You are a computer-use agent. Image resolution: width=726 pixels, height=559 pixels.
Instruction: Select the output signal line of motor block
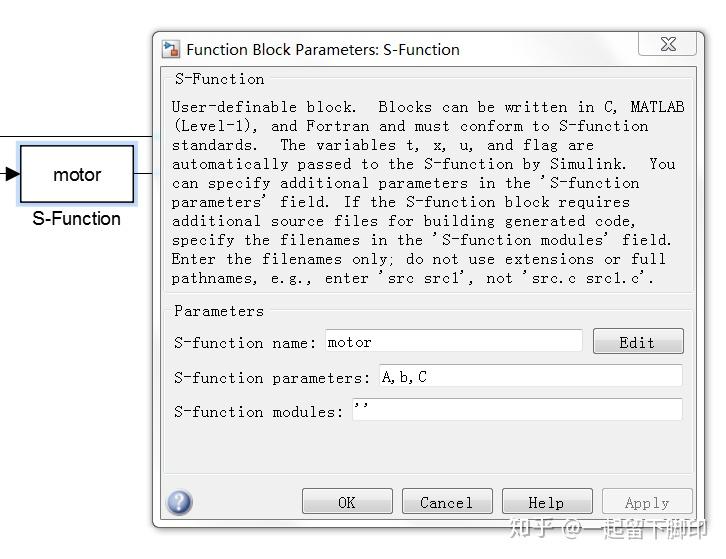143,174
